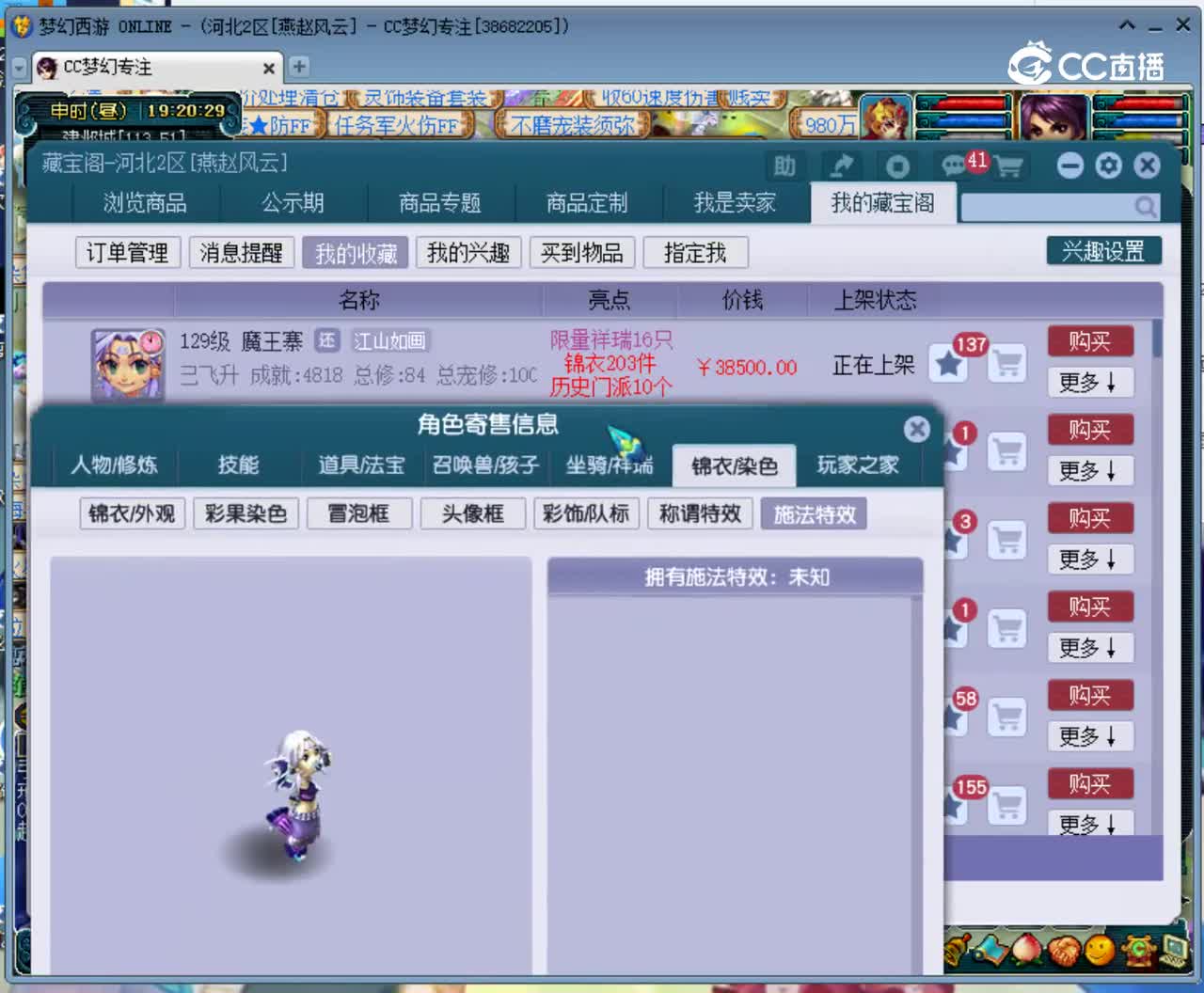Select 彩果染色 sub-category
The height and width of the screenshot is (993, 1204).
(246, 513)
